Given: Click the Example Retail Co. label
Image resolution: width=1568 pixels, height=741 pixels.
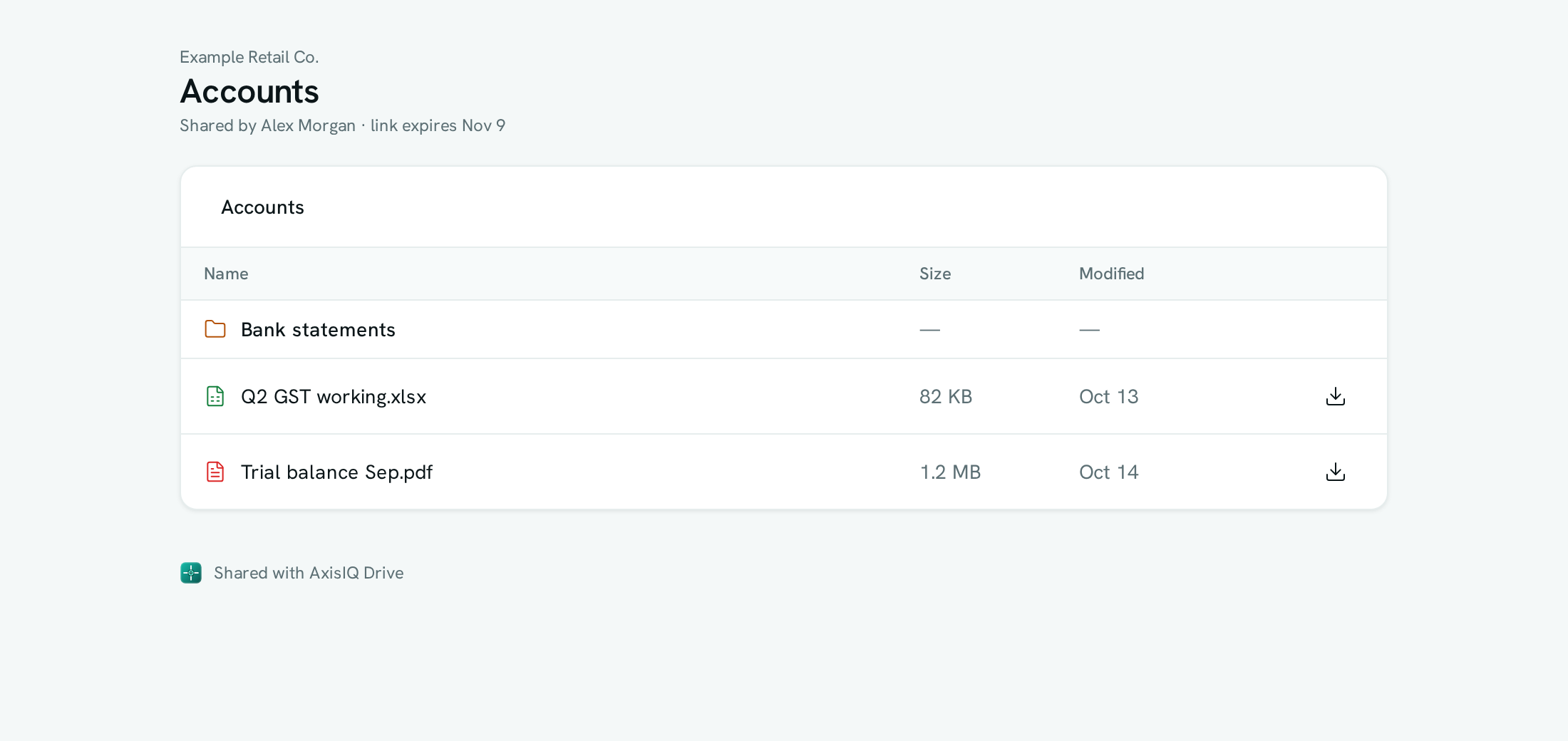Looking at the screenshot, I should 249,57.
